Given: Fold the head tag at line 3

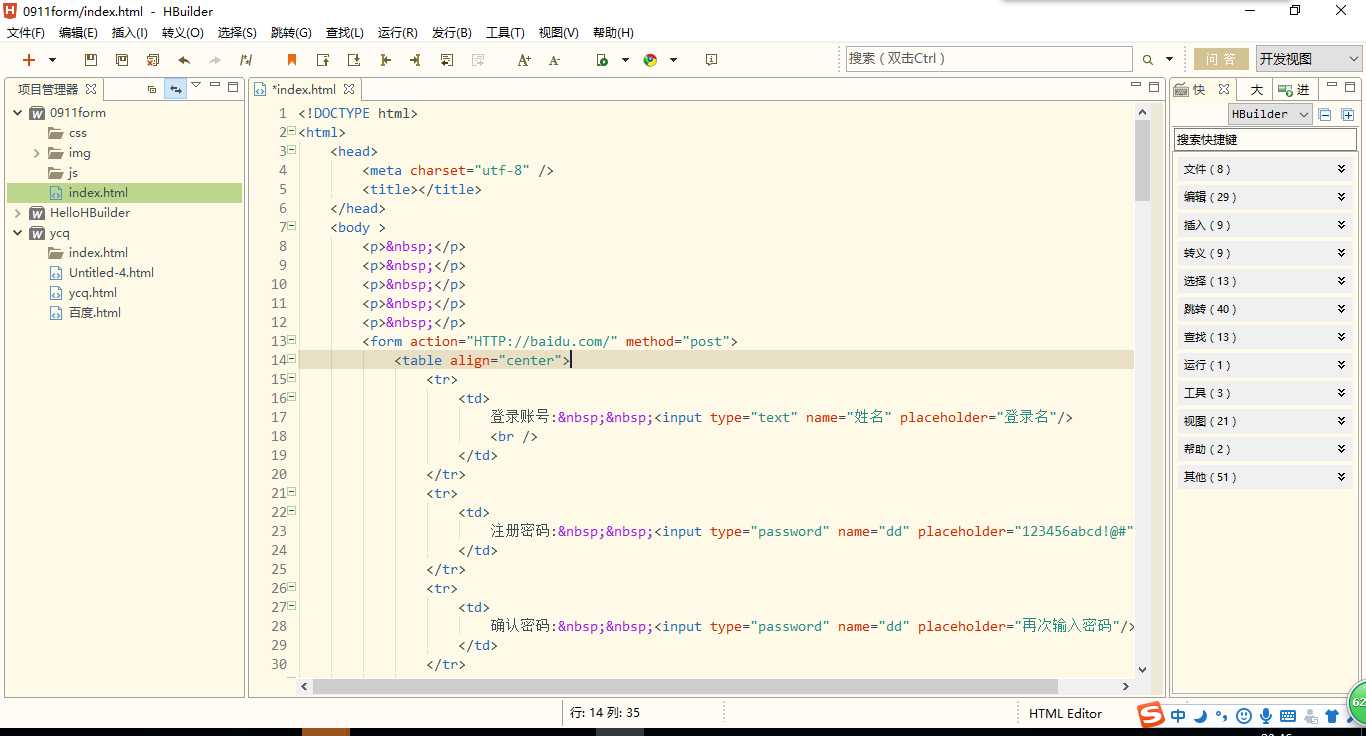Looking at the screenshot, I should 292,151.
